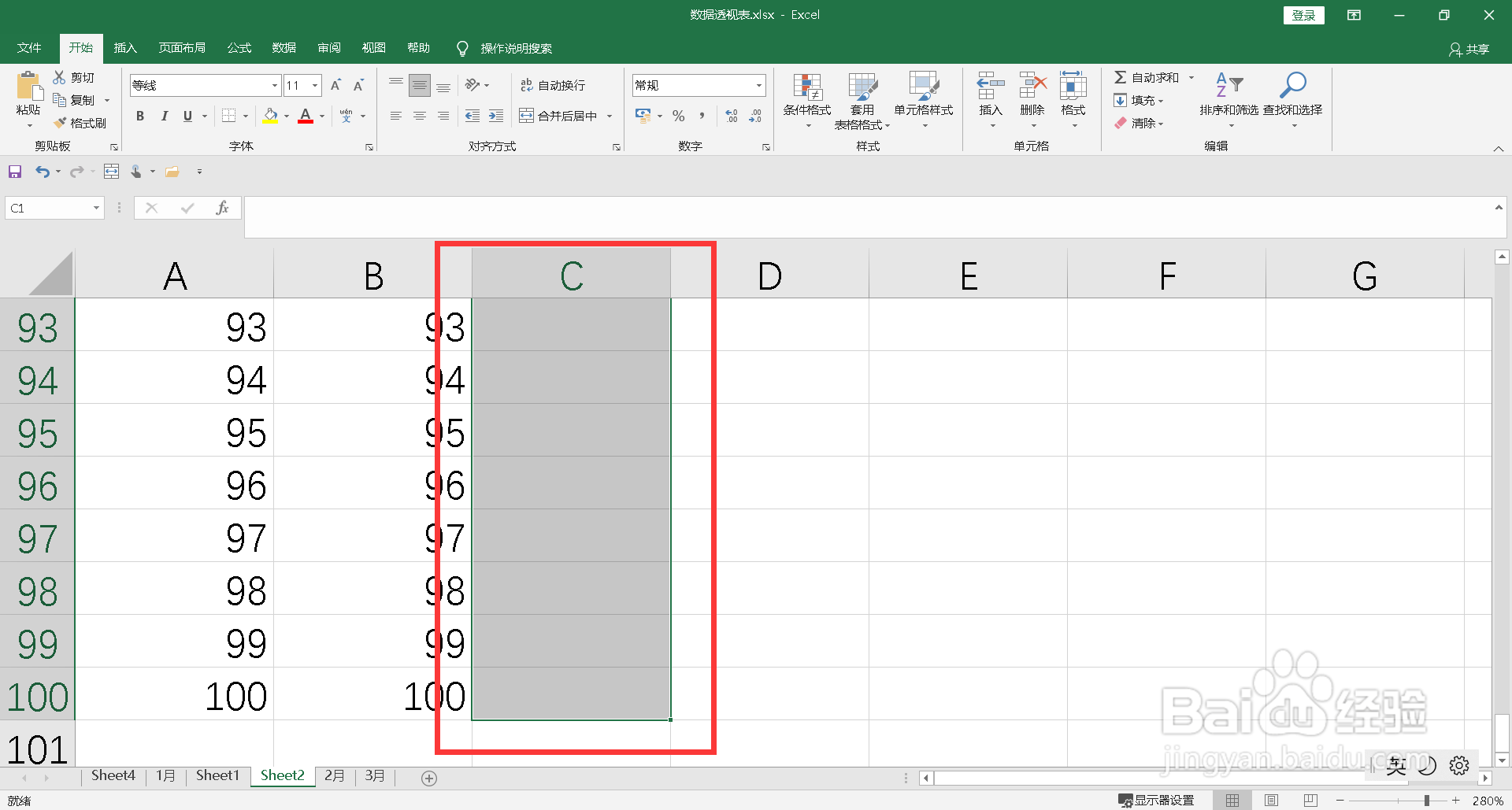
Task: Toggle center horizontal alignment
Action: pos(420,116)
